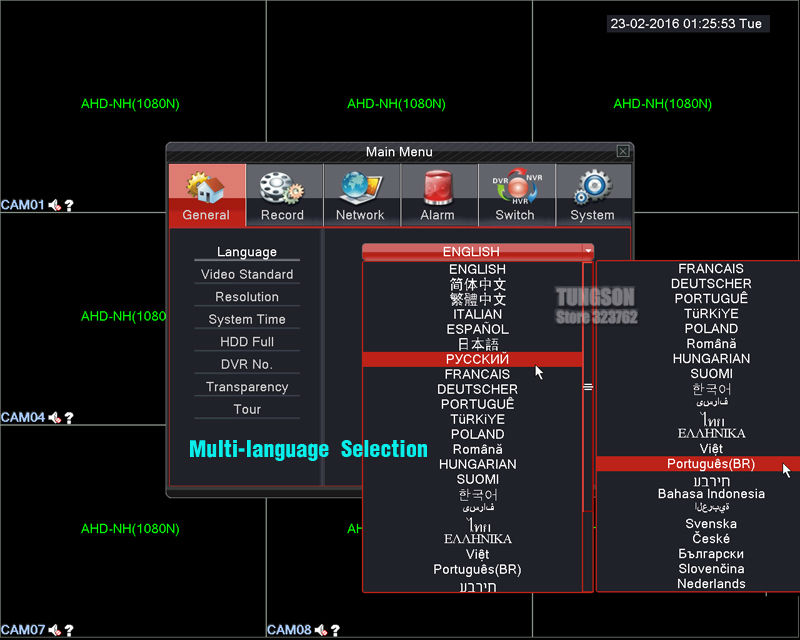Screen dimensions: 800x640
Task: Open the Transparency setting
Action: pyautogui.click(x=247, y=387)
